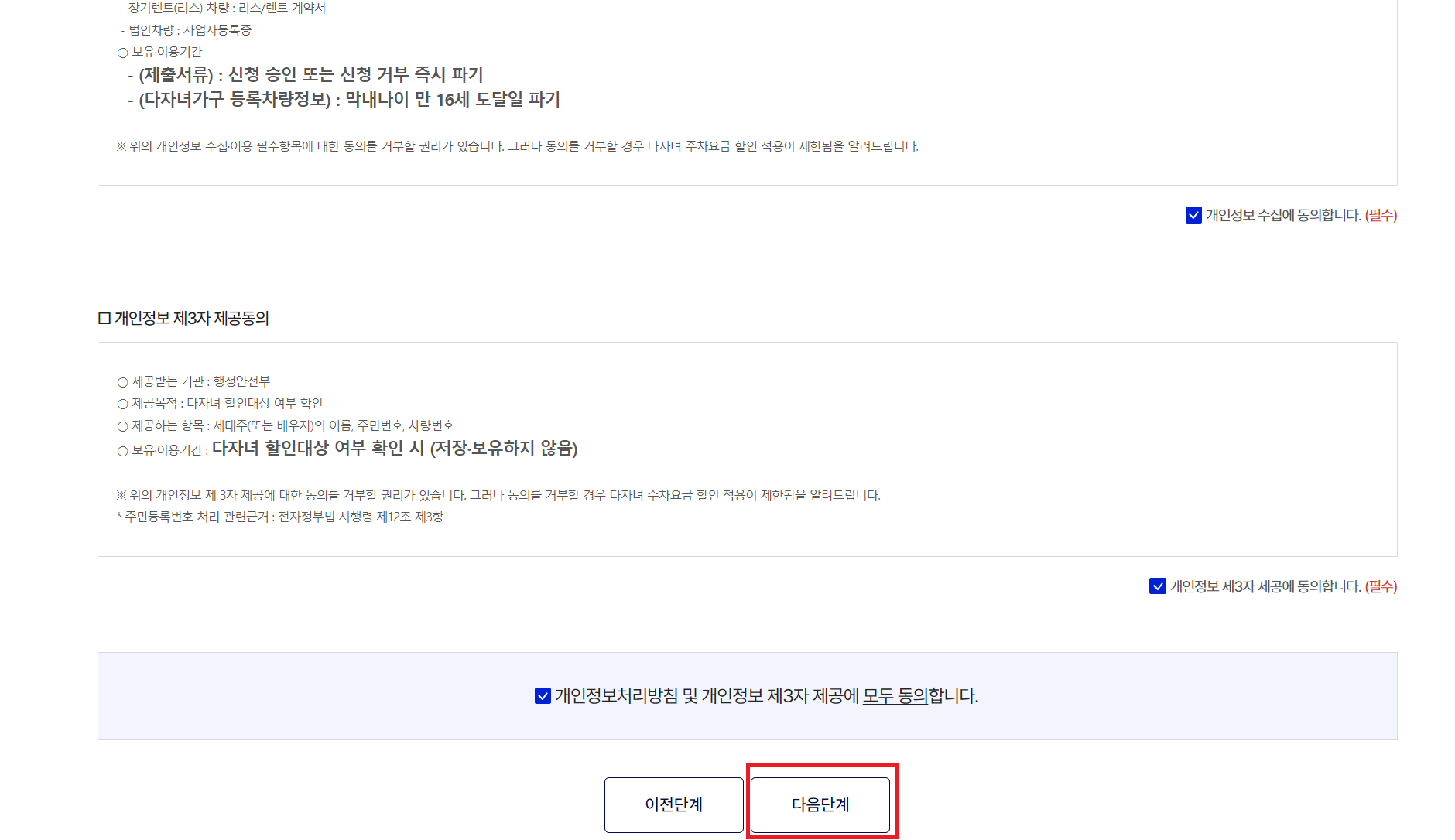Select the 제공목적 bullet item
Viewport: 1455px width, 840px height.
click(221, 403)
